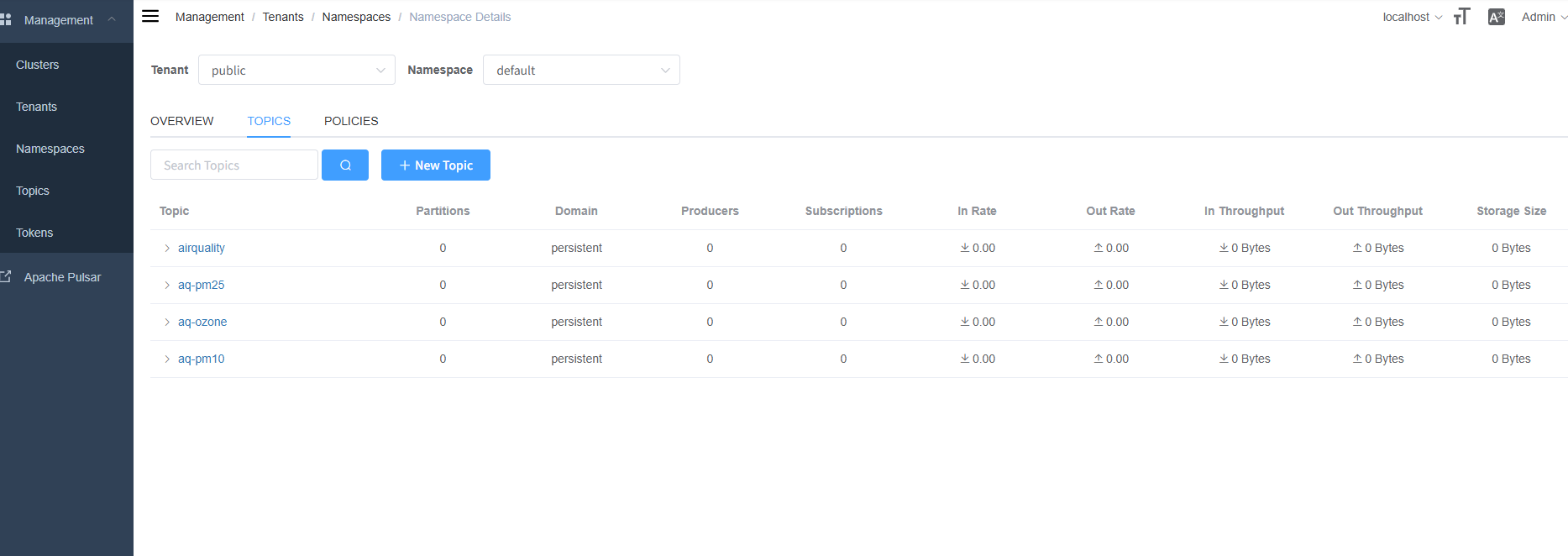Click the Management grid icon in sidebar

(x=7, y=19)
